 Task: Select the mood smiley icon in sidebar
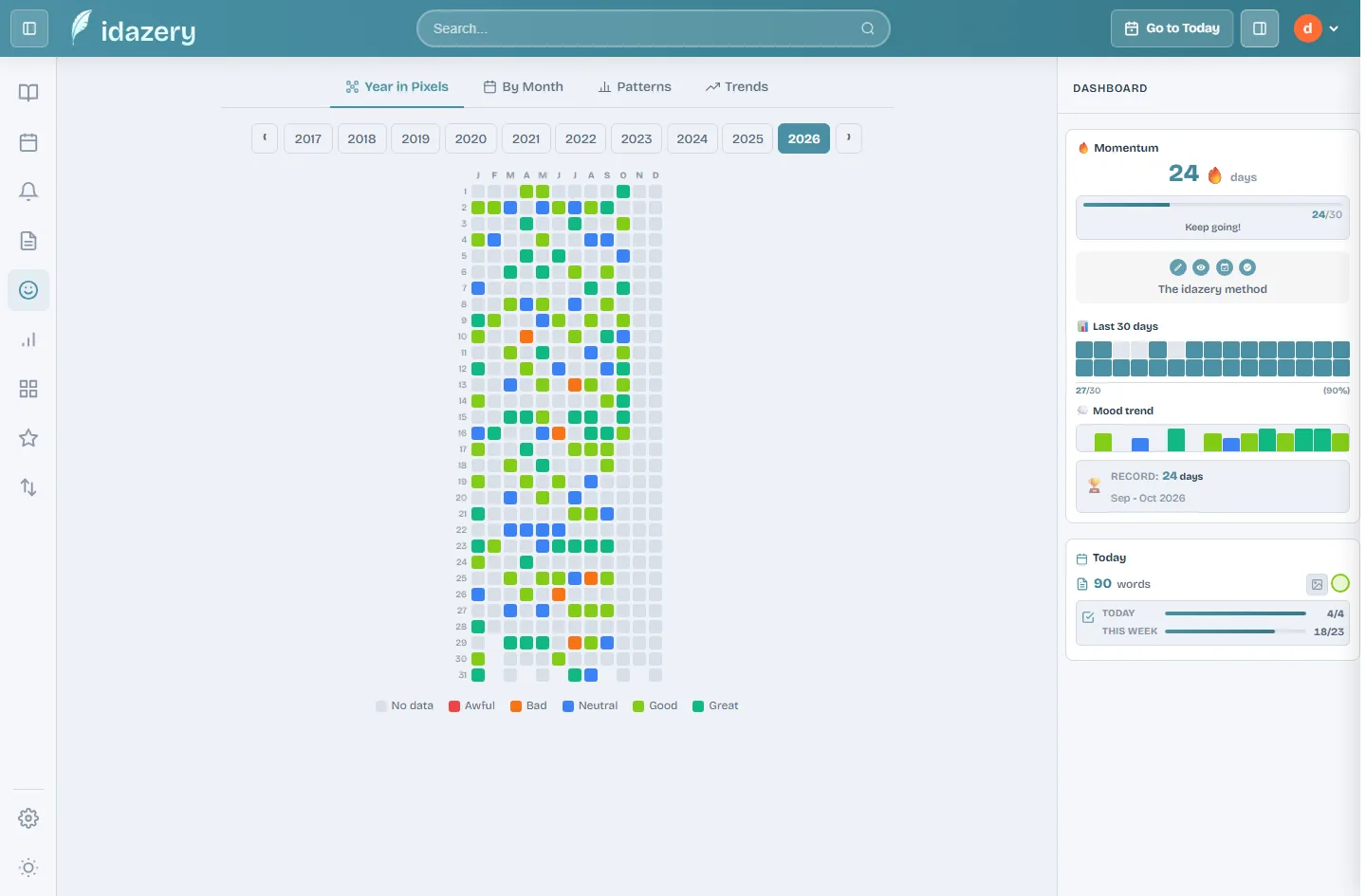click(x=28, y=290)
